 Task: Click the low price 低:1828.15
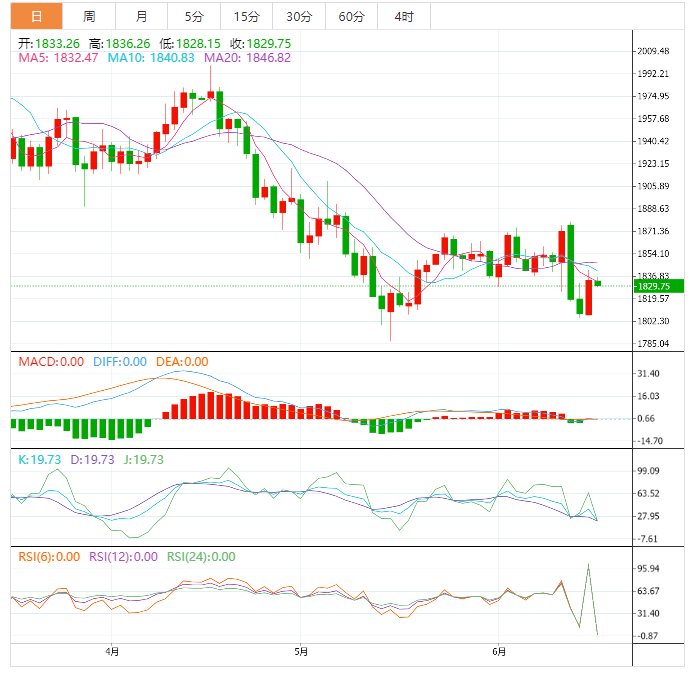coord(190,44)
